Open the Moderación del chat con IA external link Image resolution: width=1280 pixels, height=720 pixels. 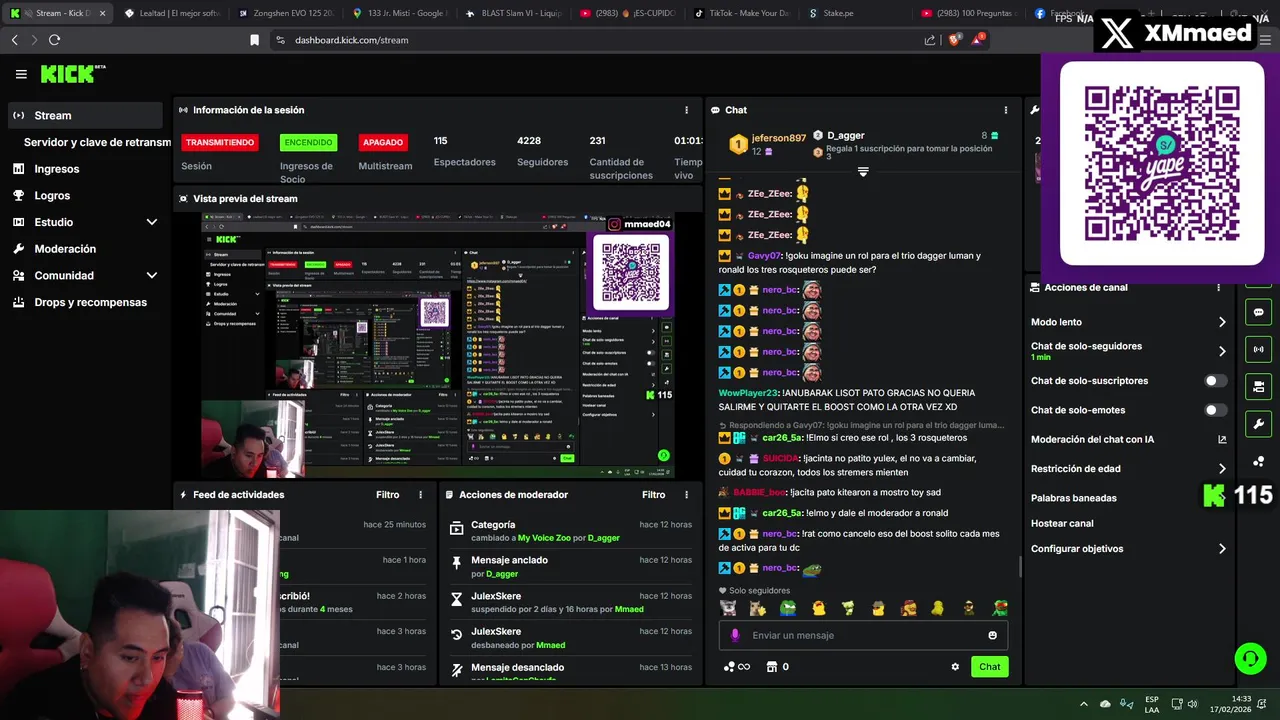pyautogui.click(x=1222, y=439)
